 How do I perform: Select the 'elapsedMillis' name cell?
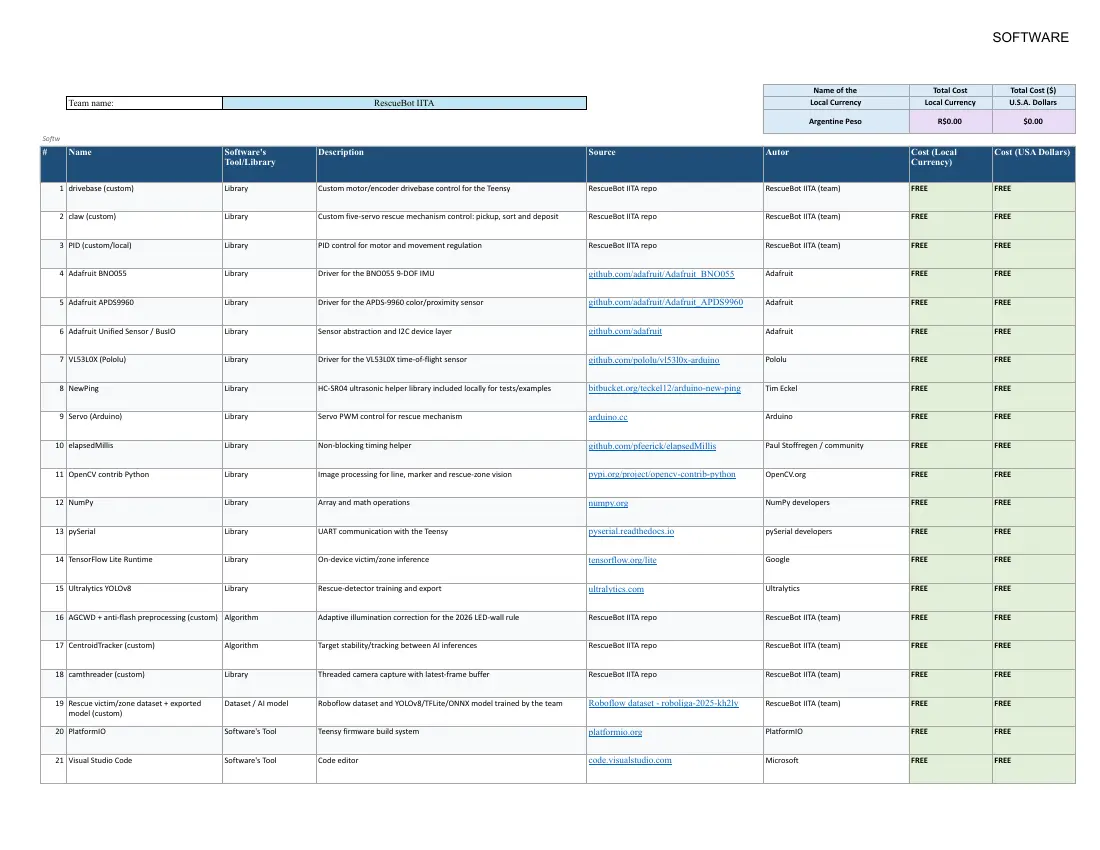tap(145, 454)
